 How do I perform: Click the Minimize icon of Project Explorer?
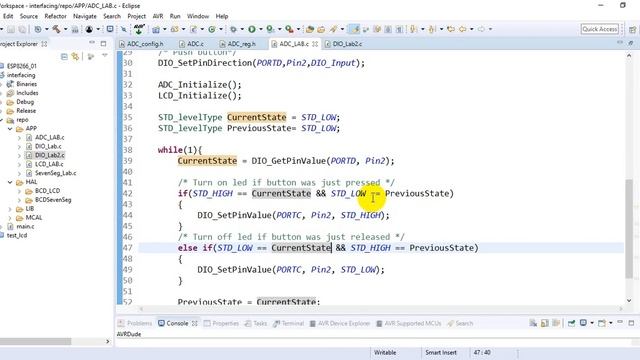coord(92,43)
